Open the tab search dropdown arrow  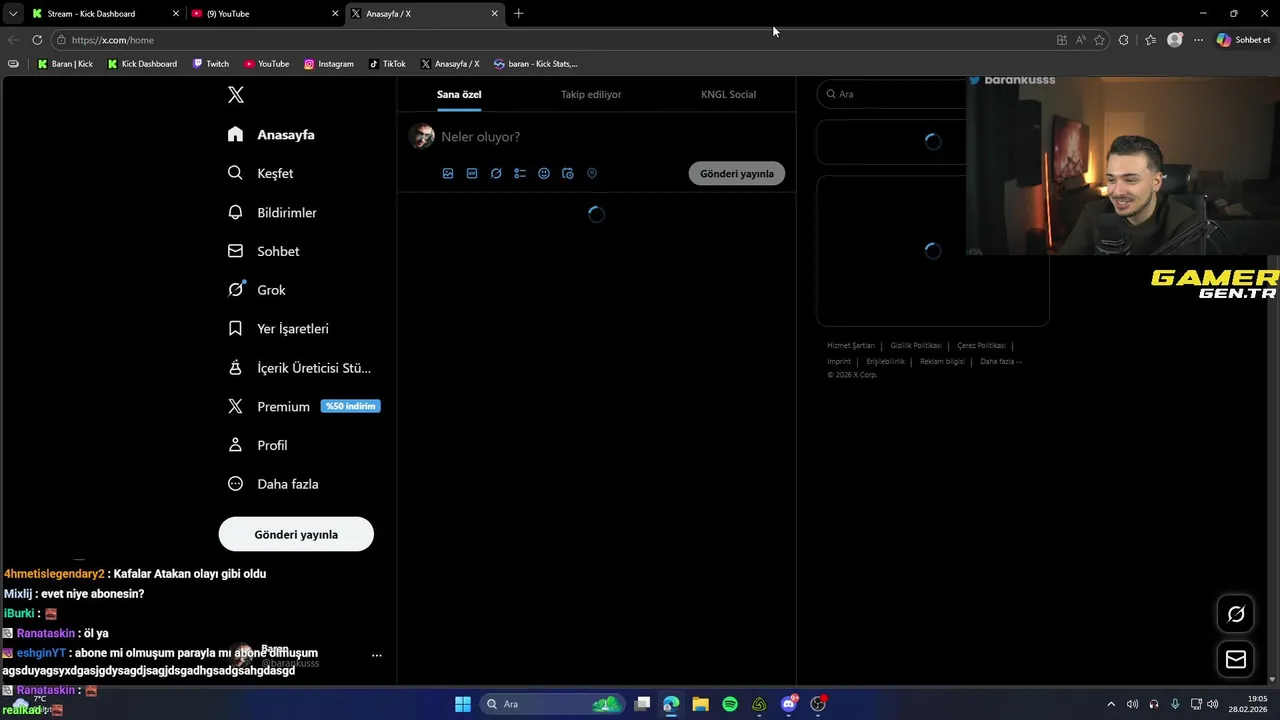click(x=13, y=14)
